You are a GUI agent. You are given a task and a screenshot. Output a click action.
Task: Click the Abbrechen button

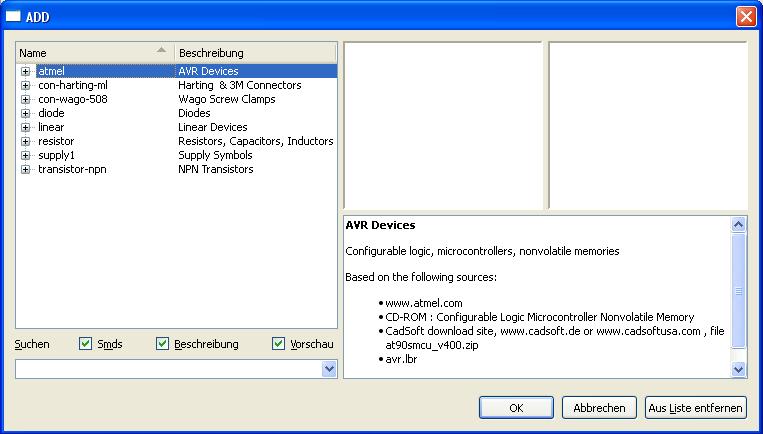(599, 408)
